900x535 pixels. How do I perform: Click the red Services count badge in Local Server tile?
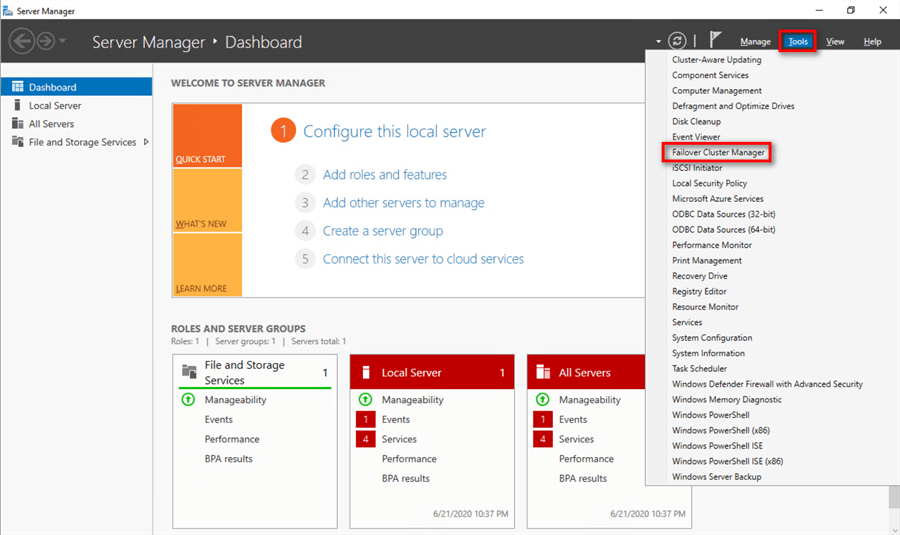coord(365,439)
